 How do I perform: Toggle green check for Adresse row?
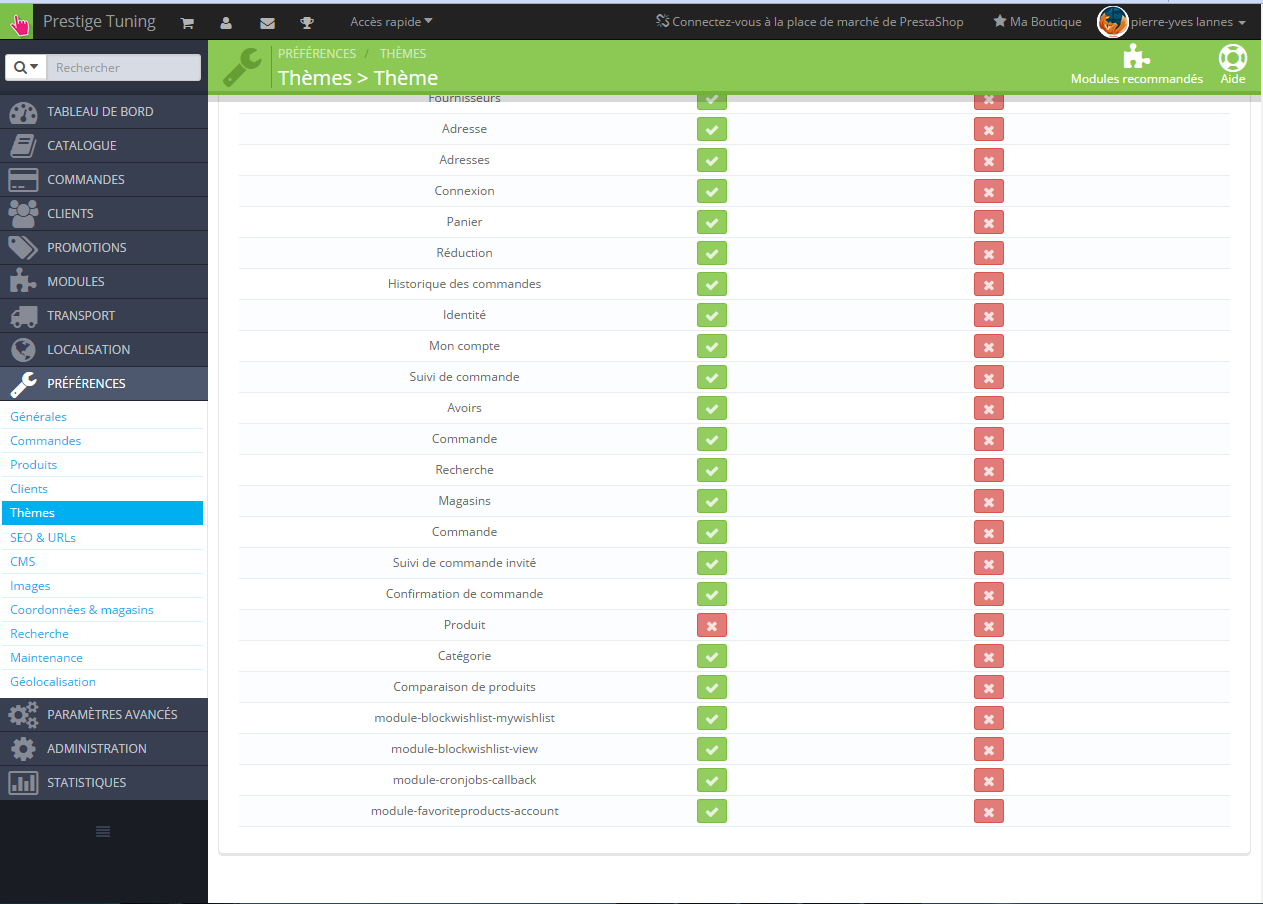712,129
